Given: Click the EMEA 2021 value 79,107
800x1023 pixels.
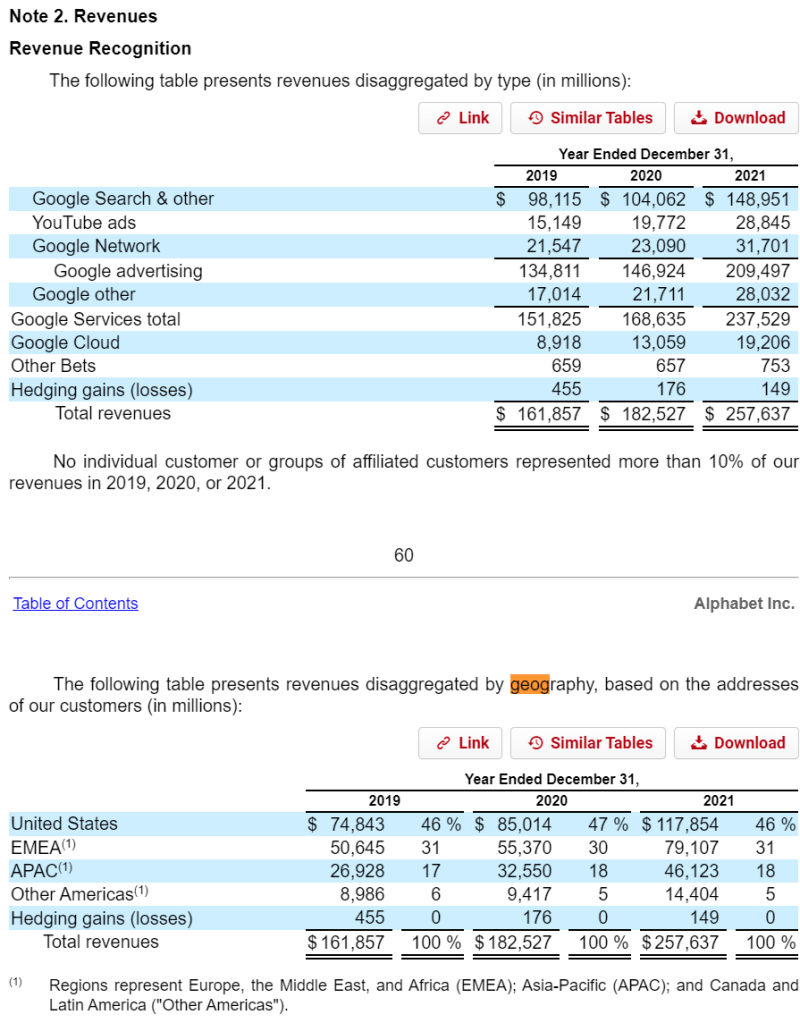Looking at the screenshot, I should pos(692,847).
